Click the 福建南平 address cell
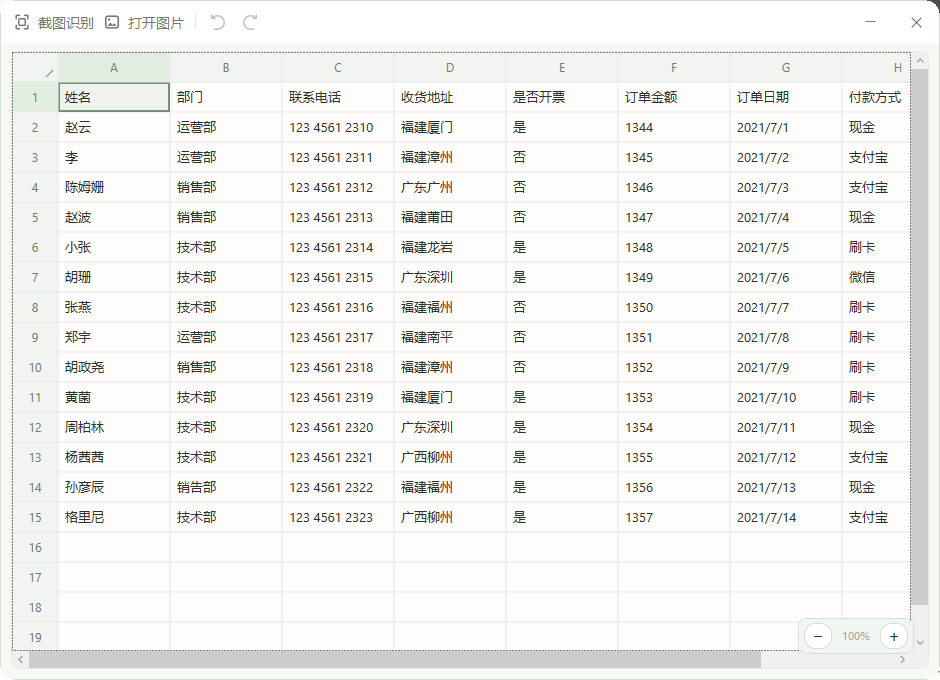This screenshot has height=680, width=940. (450, 337)
